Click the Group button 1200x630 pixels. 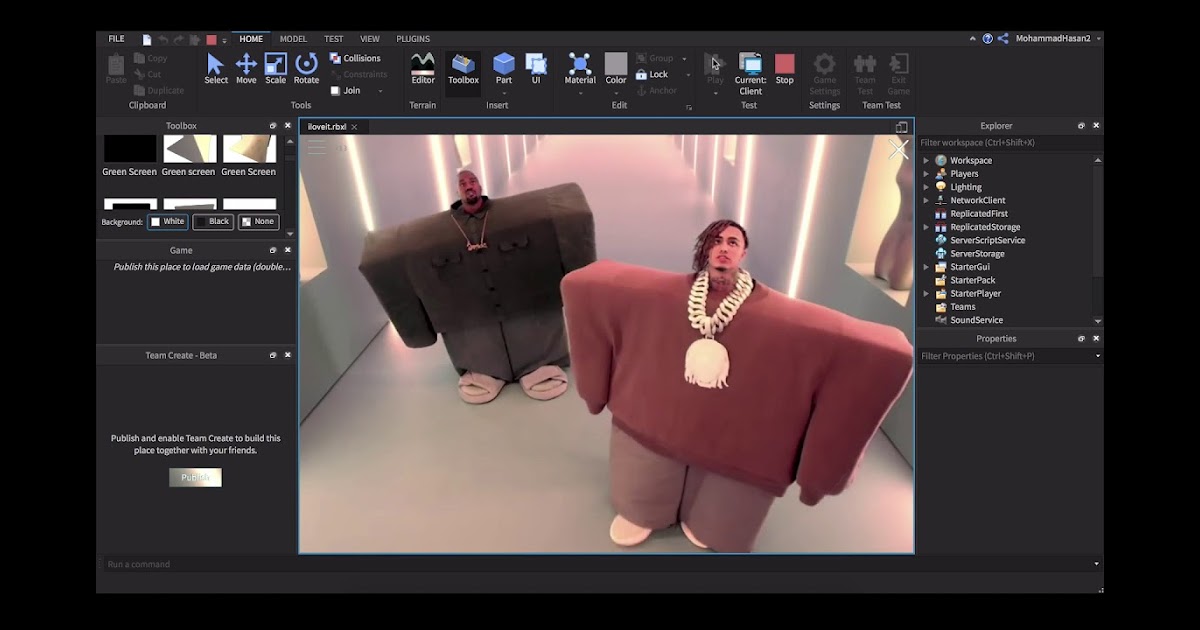[655, 58]
